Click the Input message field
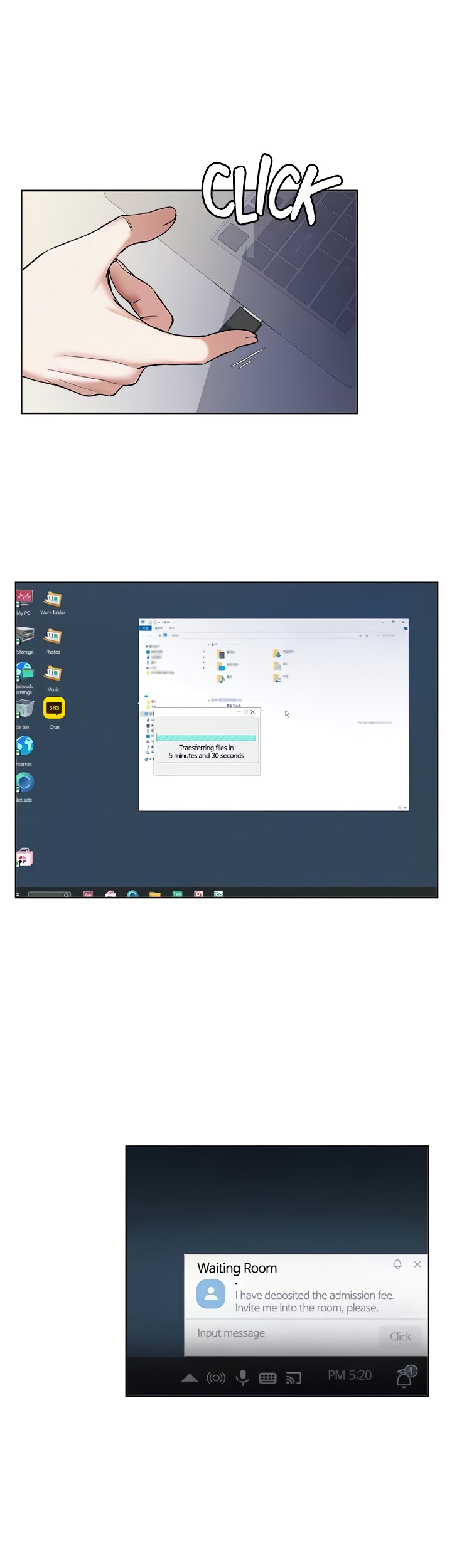 point(282,1333)
